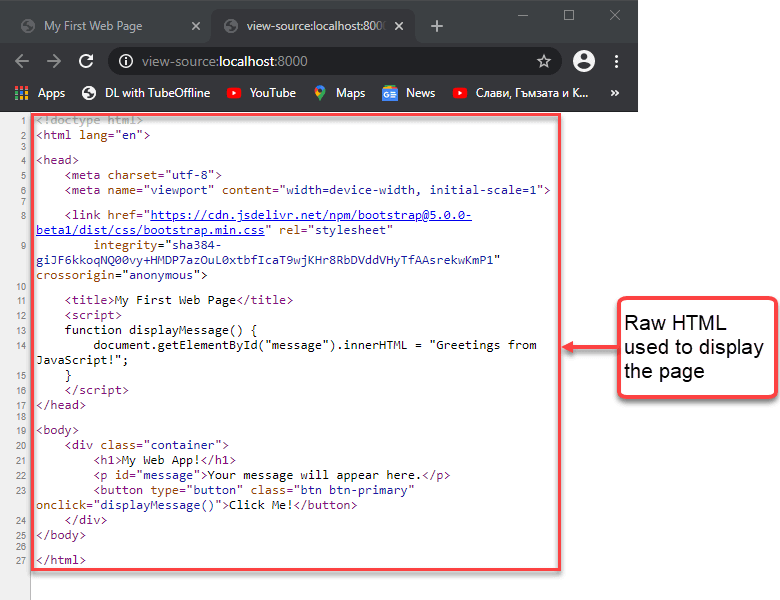Open DL with TubeOffline bookmark
Viewport: 780px width, 600px height.
(x=146, y=93)
